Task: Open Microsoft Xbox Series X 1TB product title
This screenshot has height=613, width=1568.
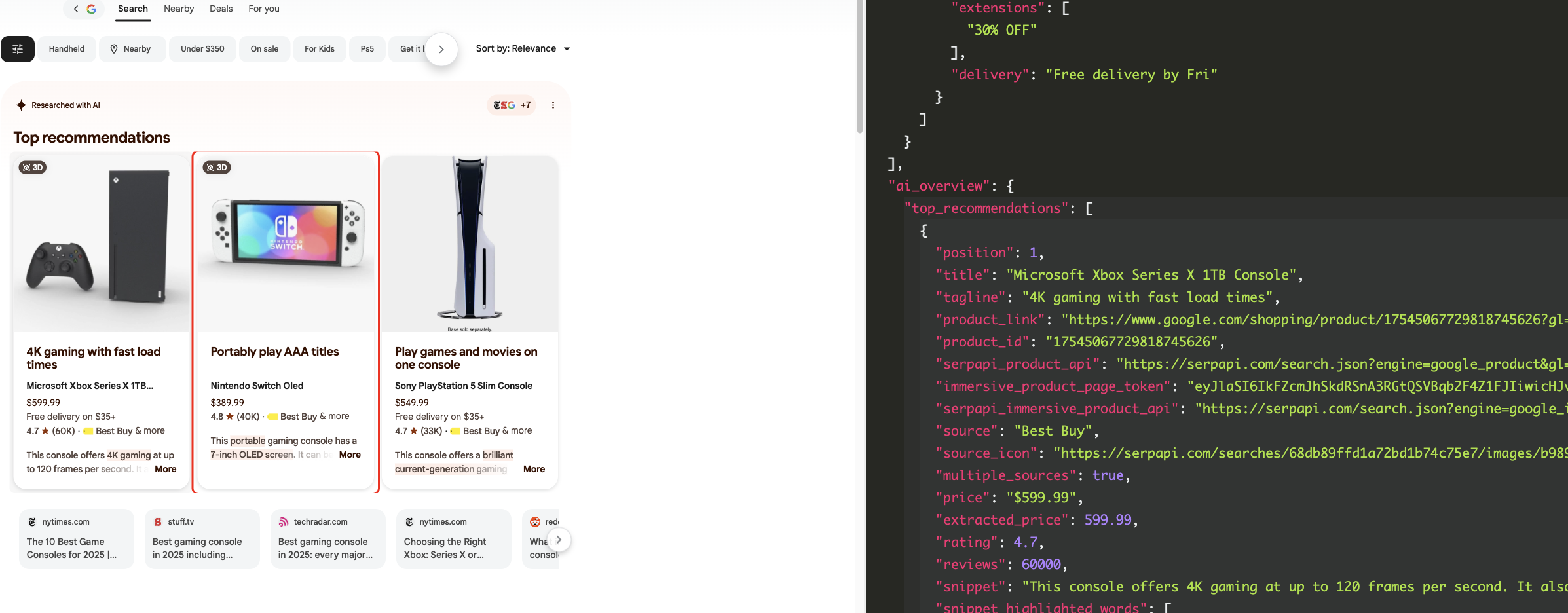Action: point(90,386)
